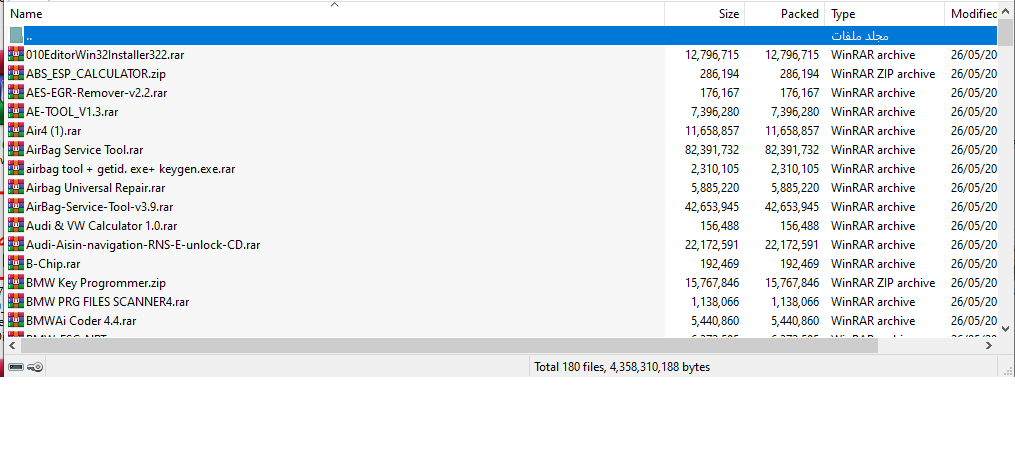Click the size value 192,469 in Size column
Screen dimensions: 1015x460
pyautogui.click(x=719, y=264)
